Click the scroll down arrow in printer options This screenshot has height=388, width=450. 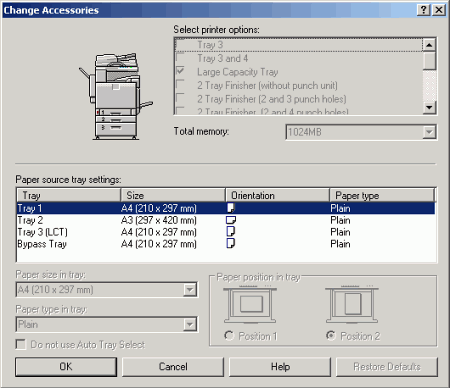point(429,107)
